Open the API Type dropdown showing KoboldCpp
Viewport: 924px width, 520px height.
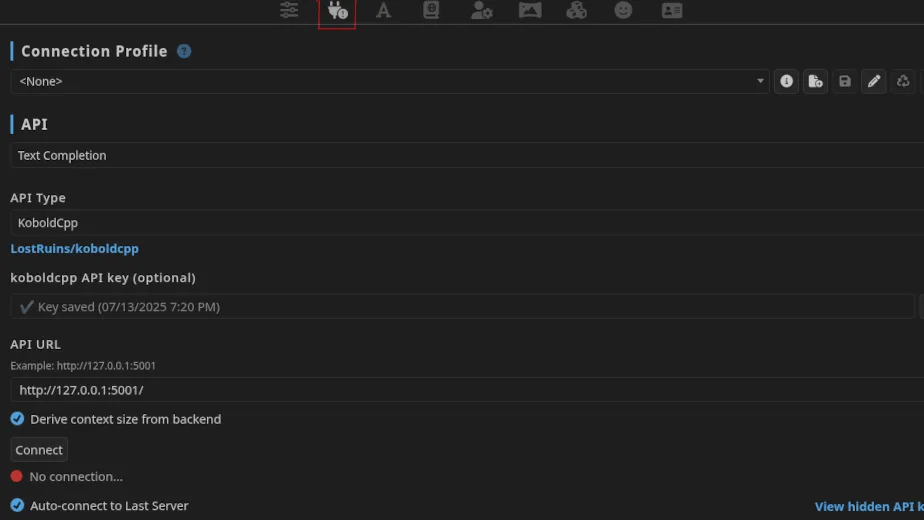tap(465, 223)
